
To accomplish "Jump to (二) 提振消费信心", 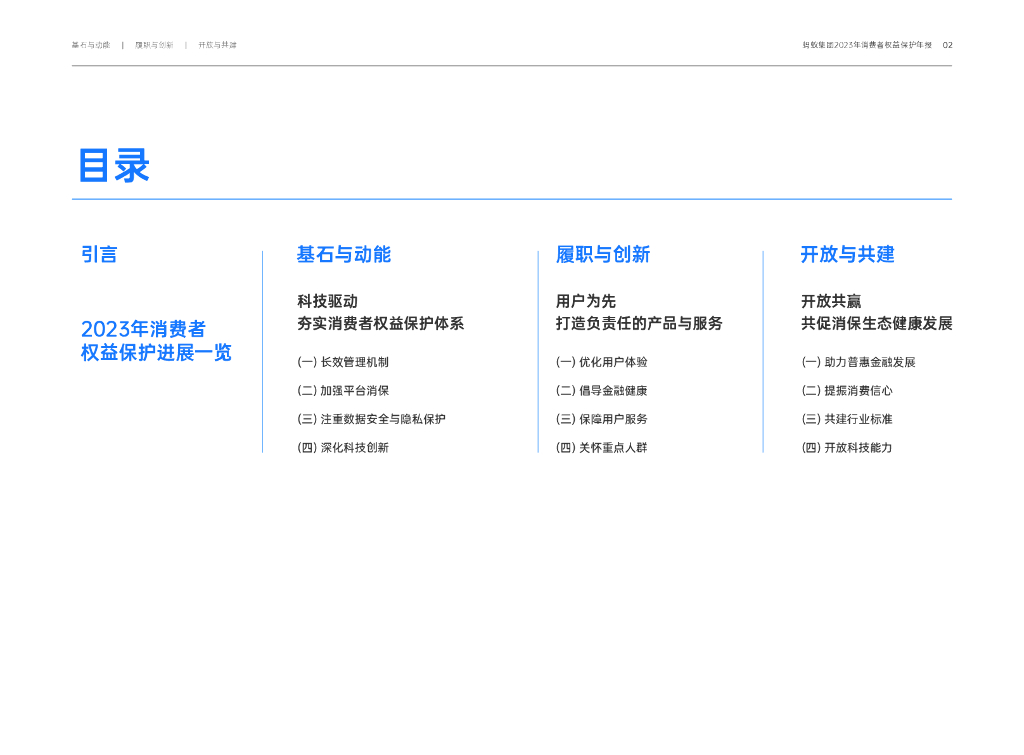I will click(847, 391).
